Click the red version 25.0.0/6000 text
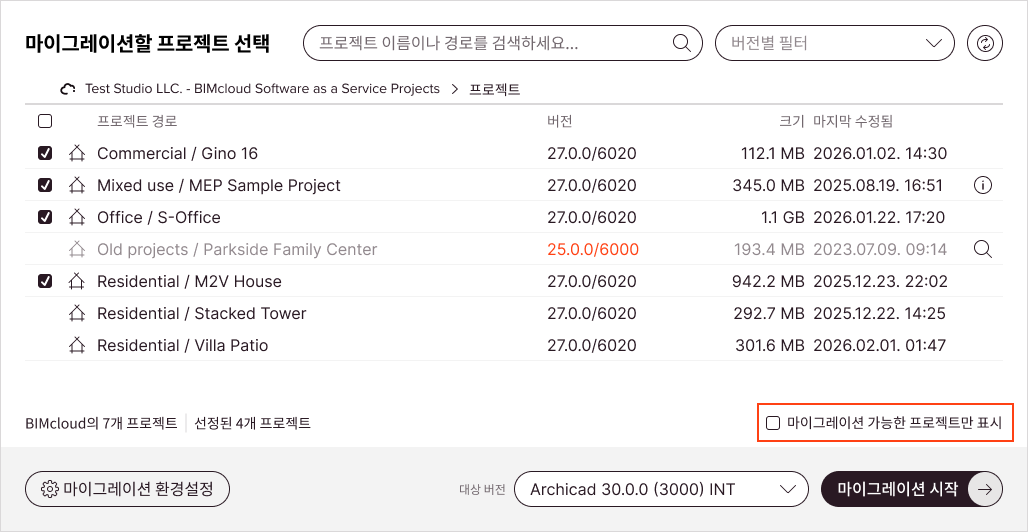This screenshot has height=532, width=1028. point(593,249)
